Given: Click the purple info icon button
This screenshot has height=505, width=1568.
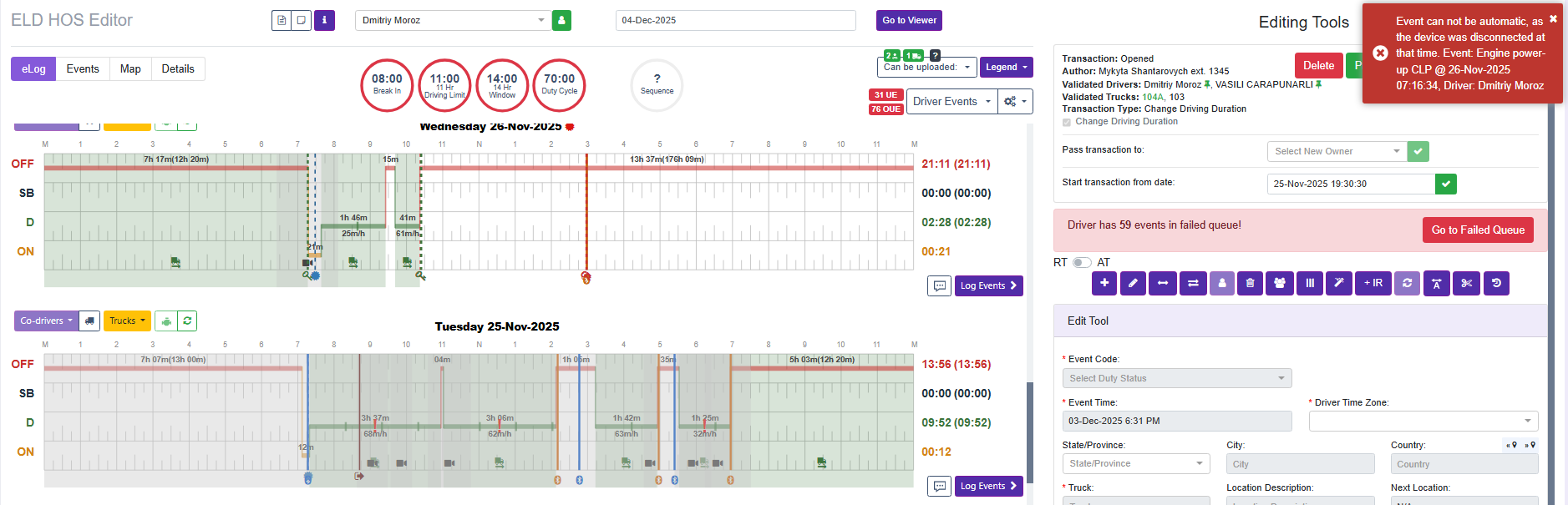Looking at the screenshot, I should pyautogui.click(x=324, y=20).
